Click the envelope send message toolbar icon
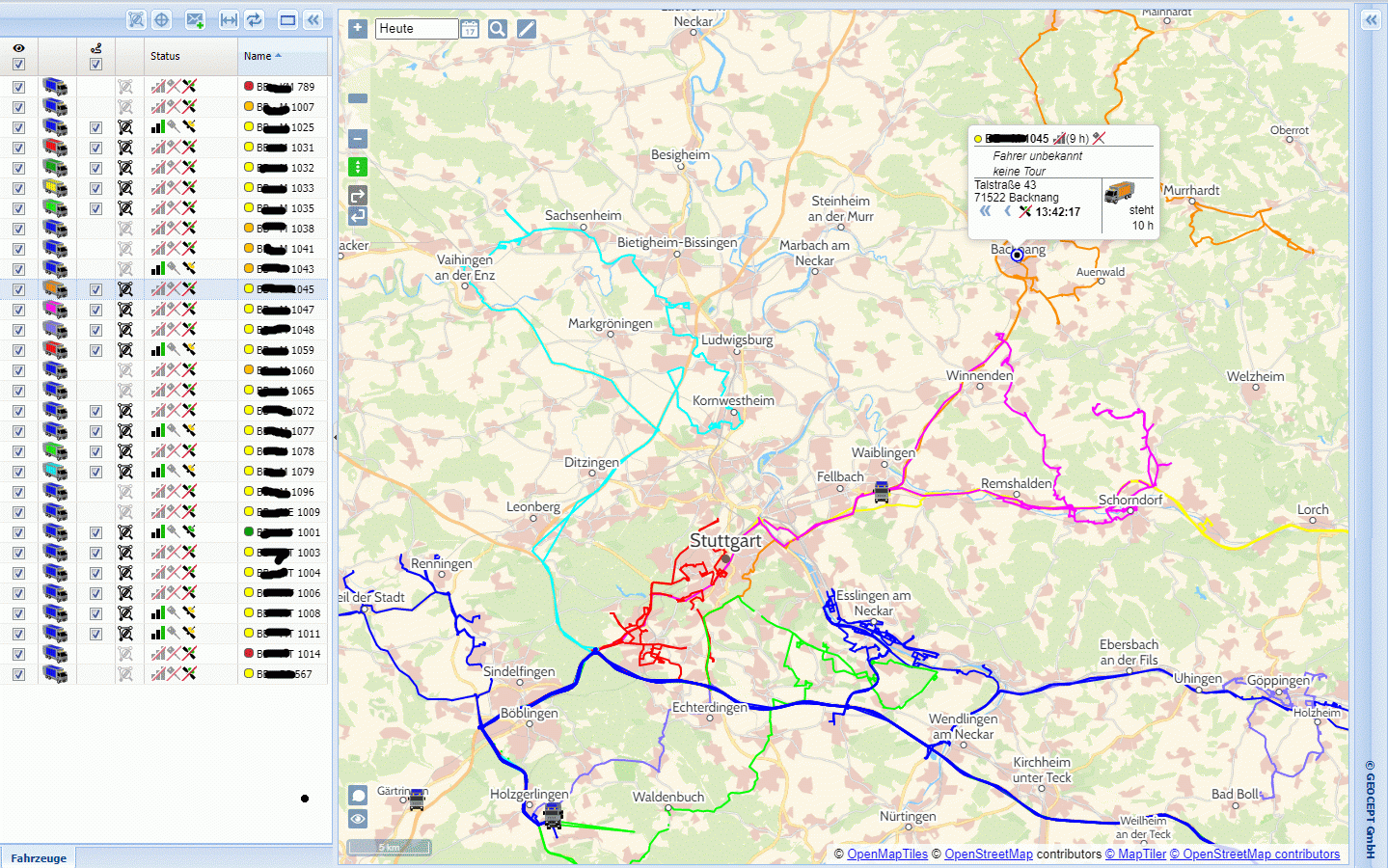The height and width of the screenshot is (868, 1388). [195, 20]
